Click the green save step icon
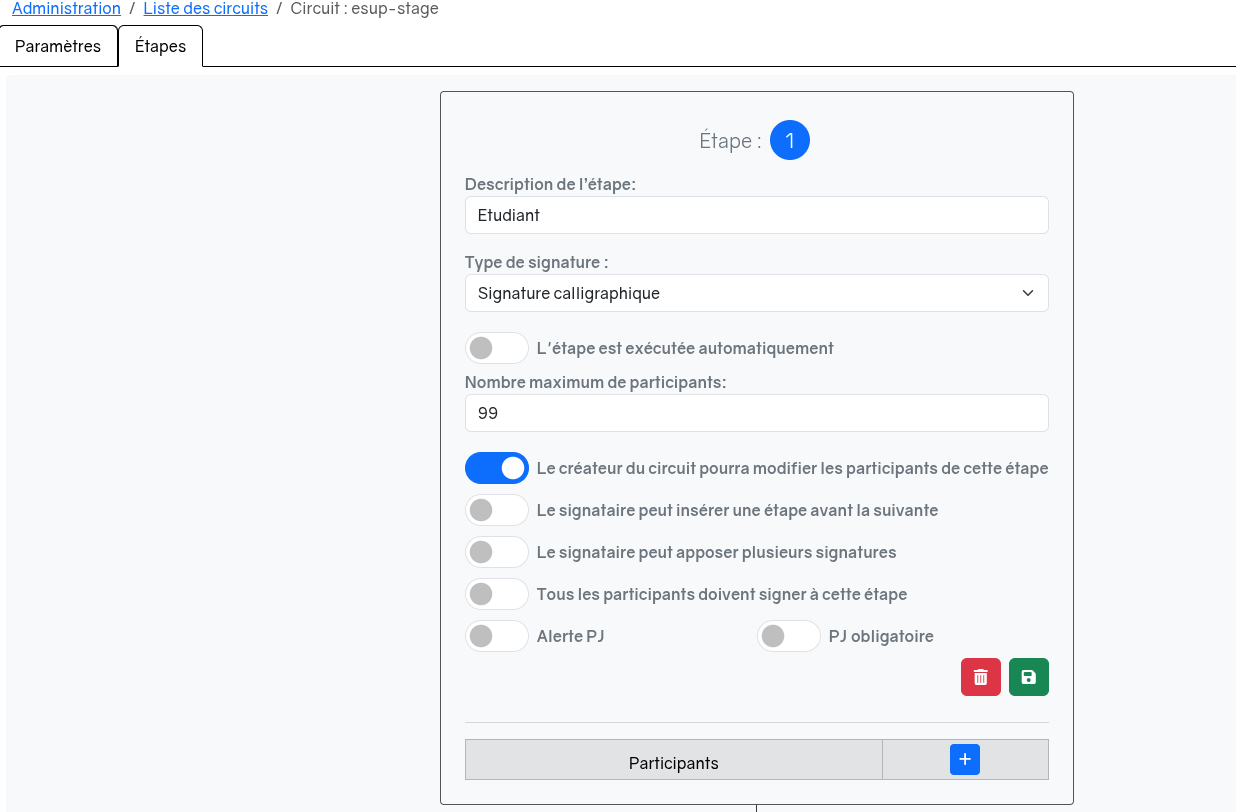Image resolution: width=1236 pixels, height=812 pixels. click(x=1028, y=677)
